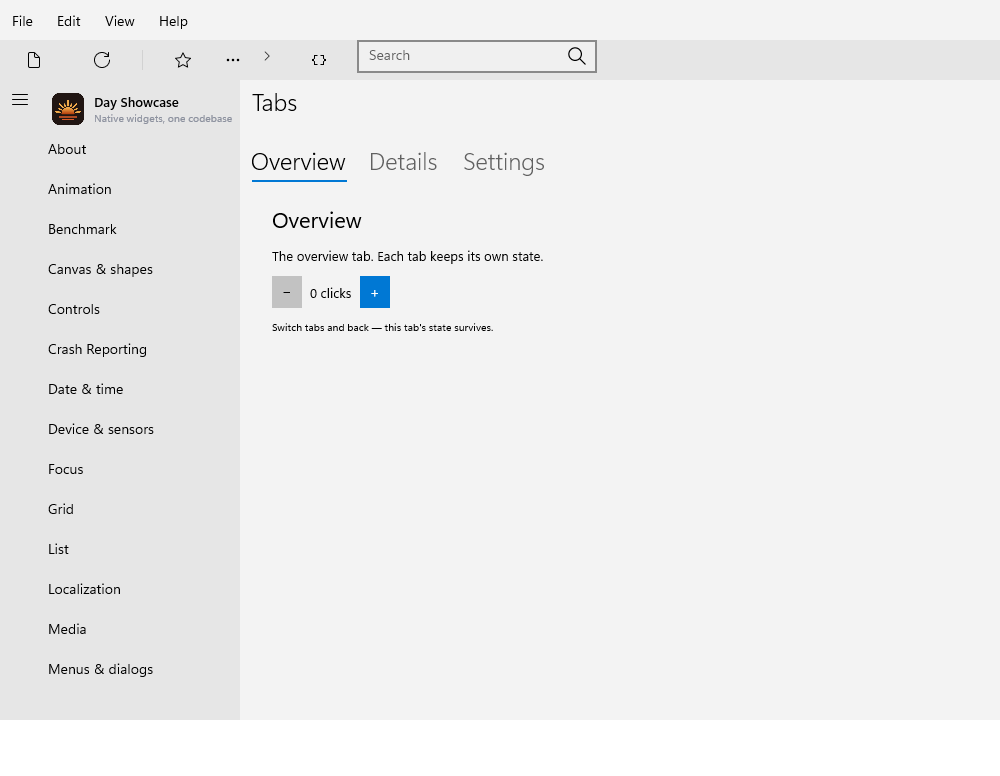Open the Edit menu

click(x=68, y=21)
